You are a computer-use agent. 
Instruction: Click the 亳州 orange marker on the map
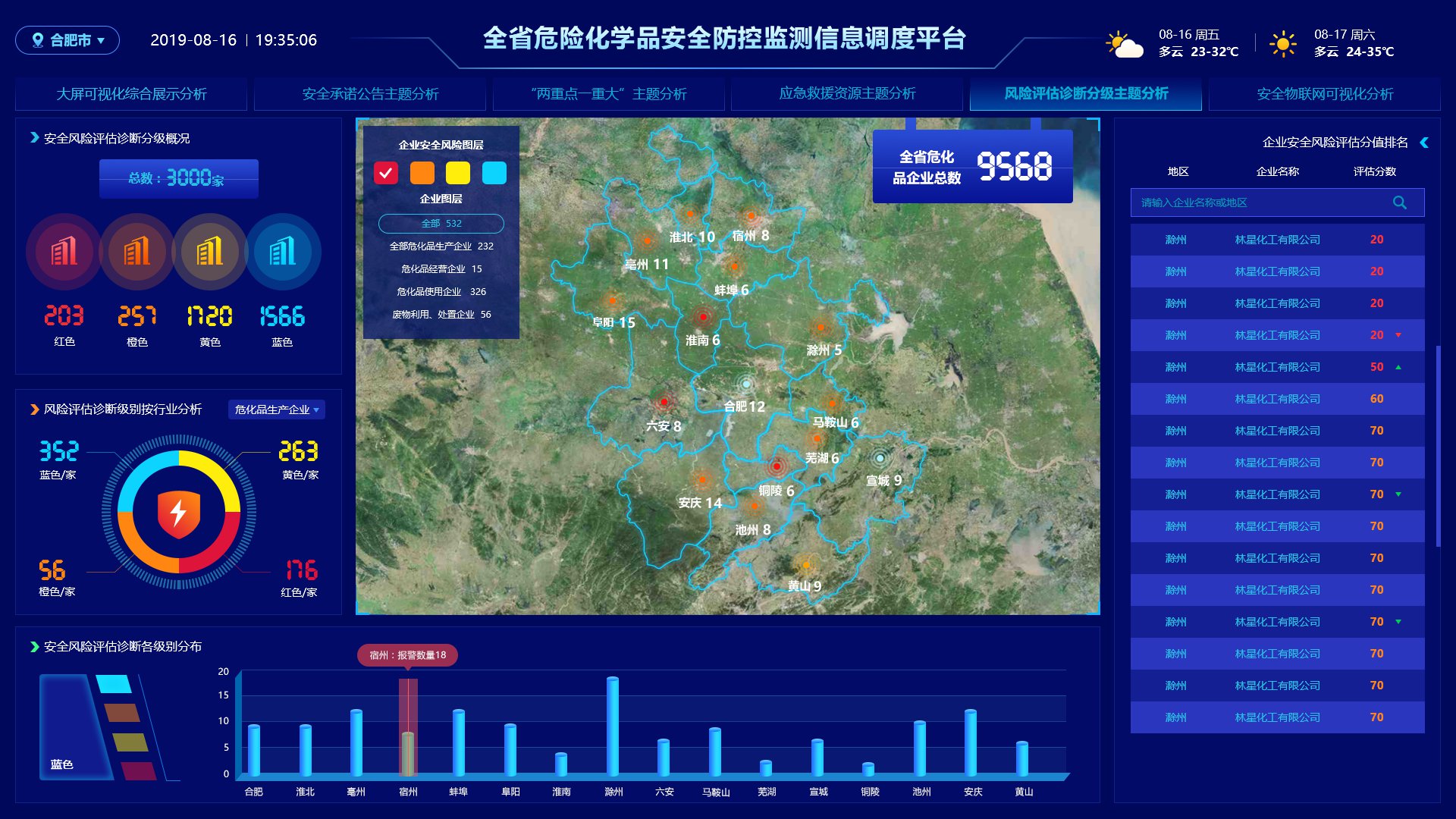(647, 241)
